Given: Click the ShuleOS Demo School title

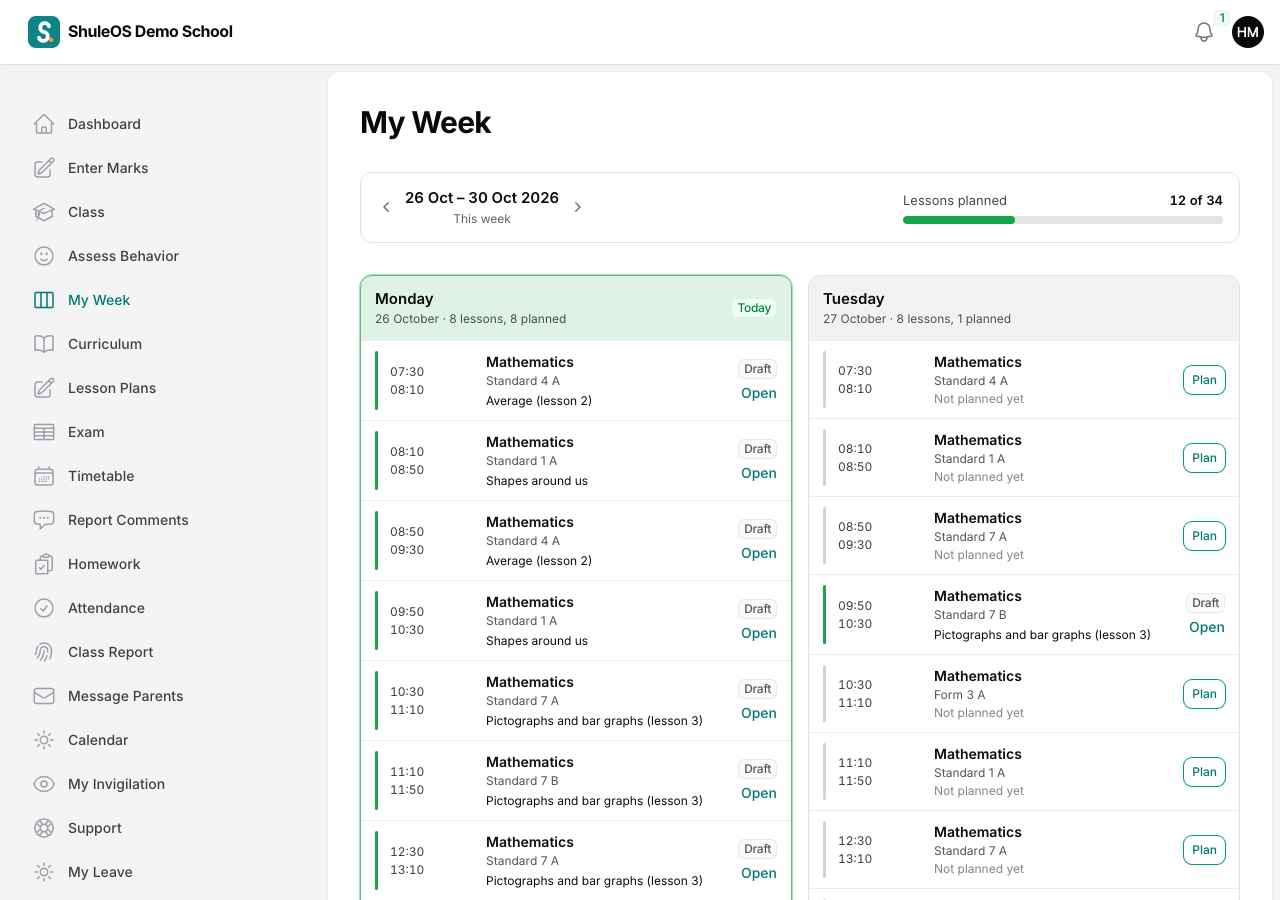Looking at the screenshot, I should pos(150,32).
